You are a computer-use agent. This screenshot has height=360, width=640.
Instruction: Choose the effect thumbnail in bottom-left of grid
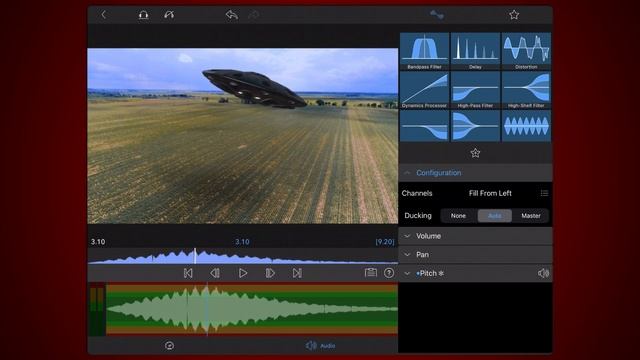424,126
